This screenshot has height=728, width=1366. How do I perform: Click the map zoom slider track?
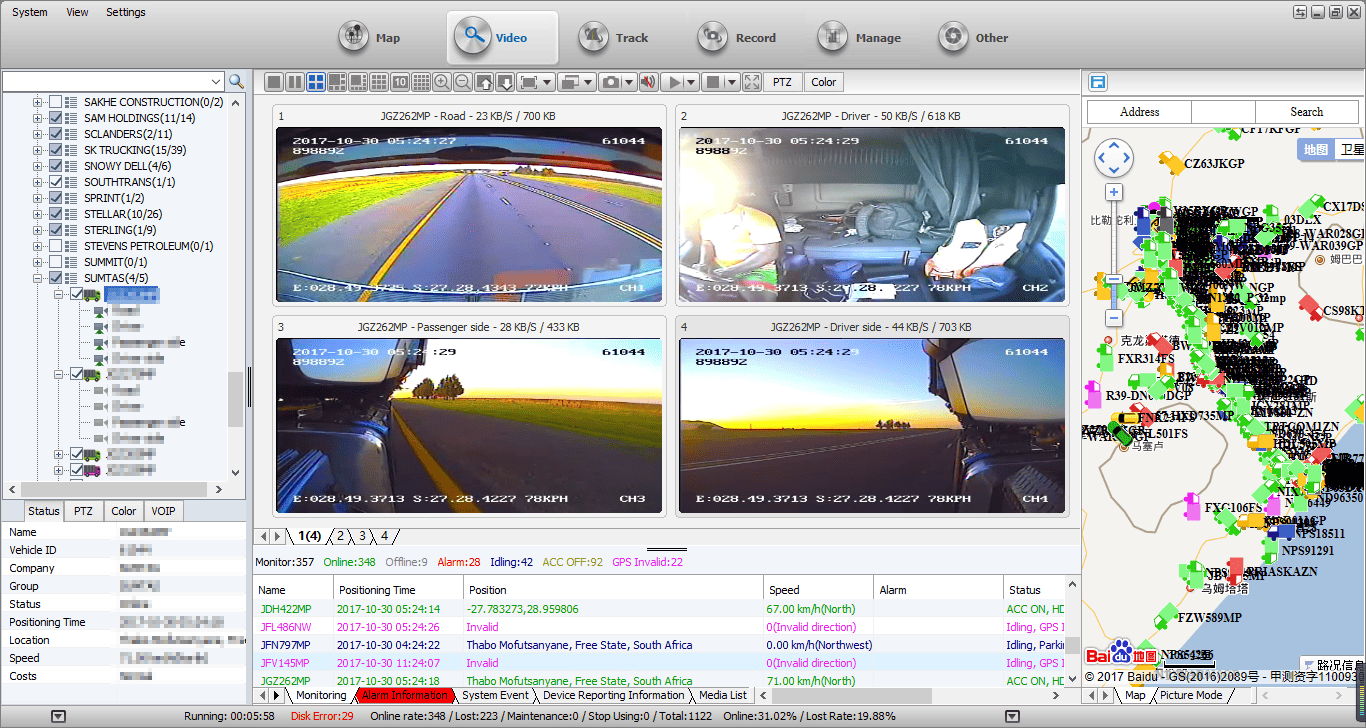(x=1114, y=255)
